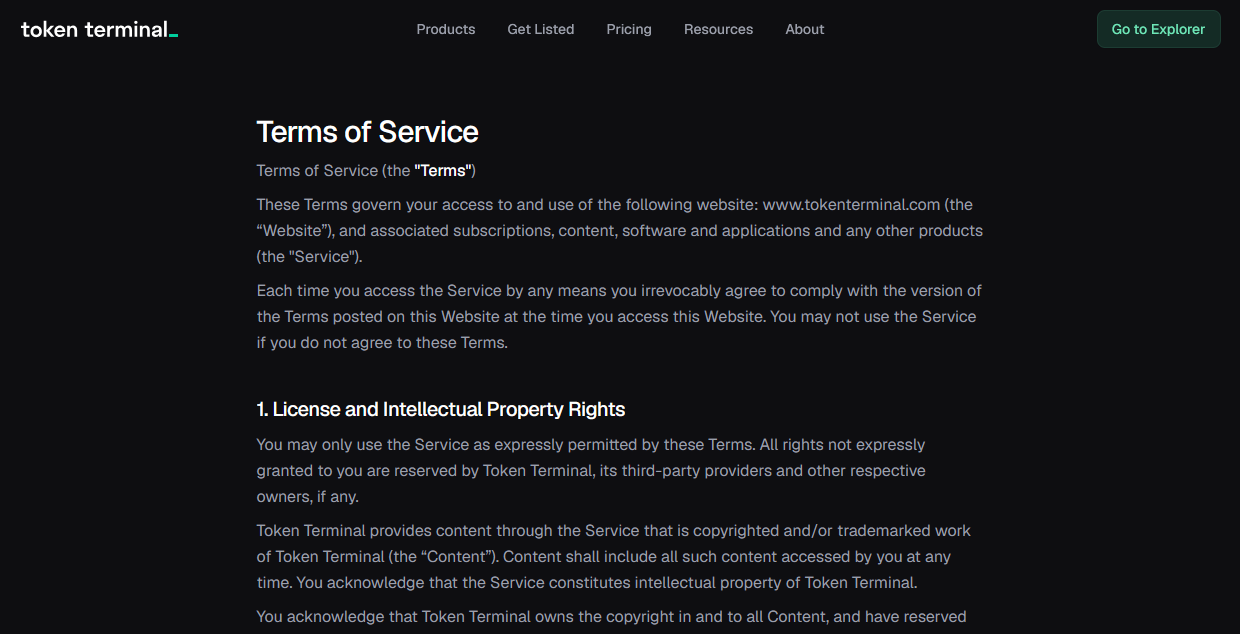Click the green underscore in the logo
The width and height of the screenshot is (1240, 634).
[x=174, y=37]
